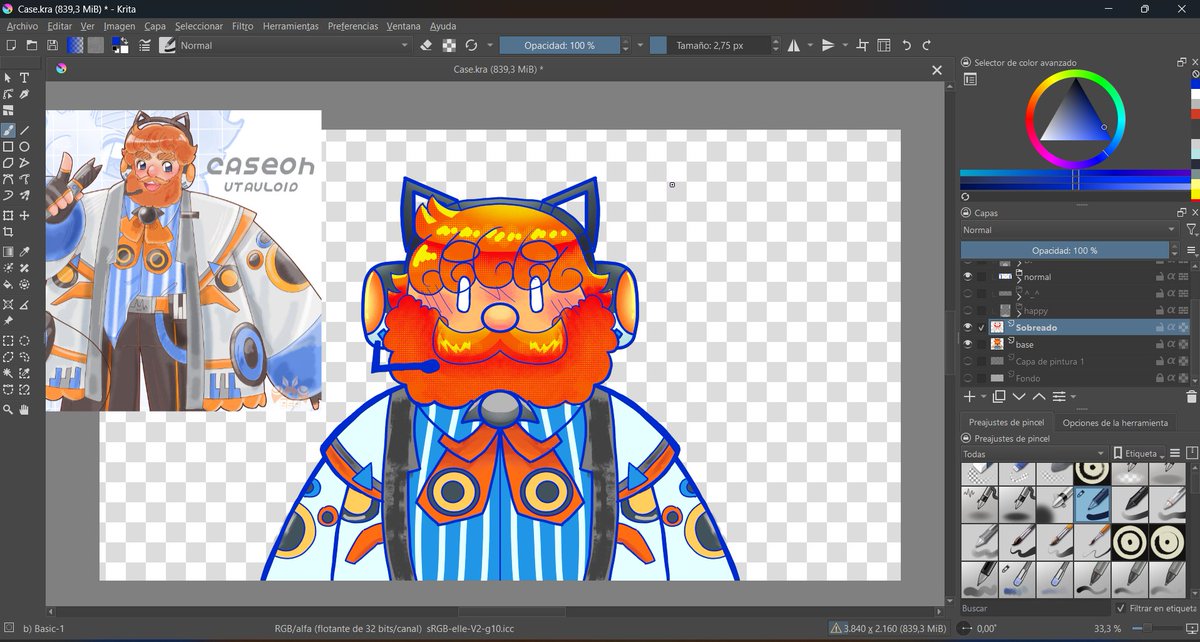The width and height of the screenshot is (1200, 642).
Task: Select the Calligraphy tool
Action: (x=24, y=94)
